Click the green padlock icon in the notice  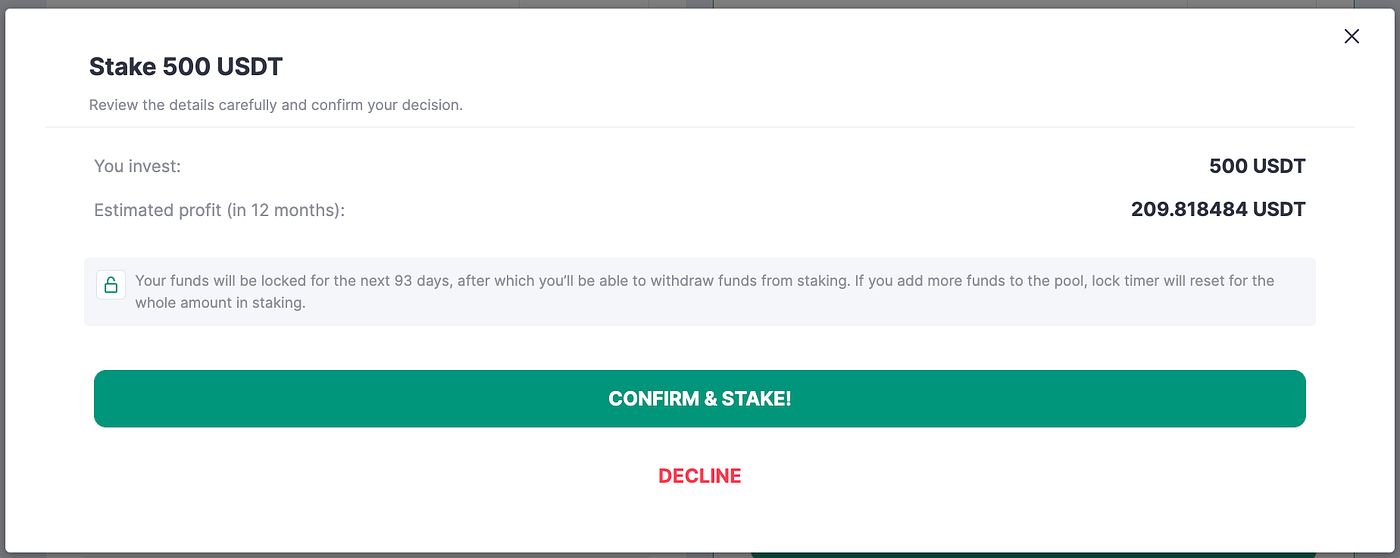click(x=111, y=285)
